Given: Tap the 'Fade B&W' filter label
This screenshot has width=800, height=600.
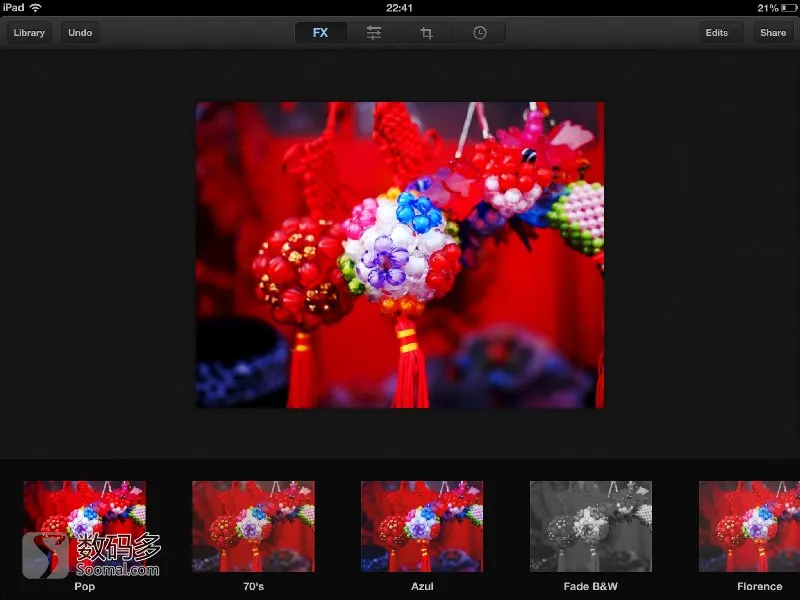Looking at the screenshot, I should [591, 586].
